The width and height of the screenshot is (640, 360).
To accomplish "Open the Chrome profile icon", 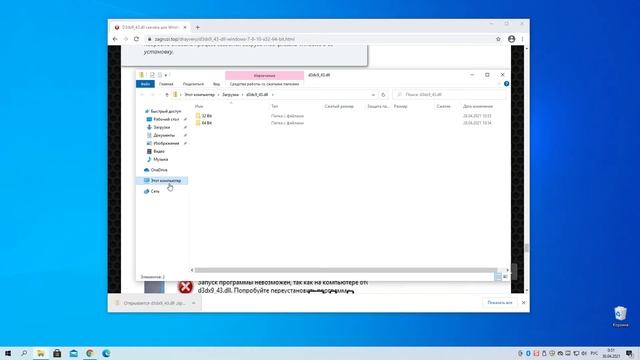I will (x=511, y=39).
